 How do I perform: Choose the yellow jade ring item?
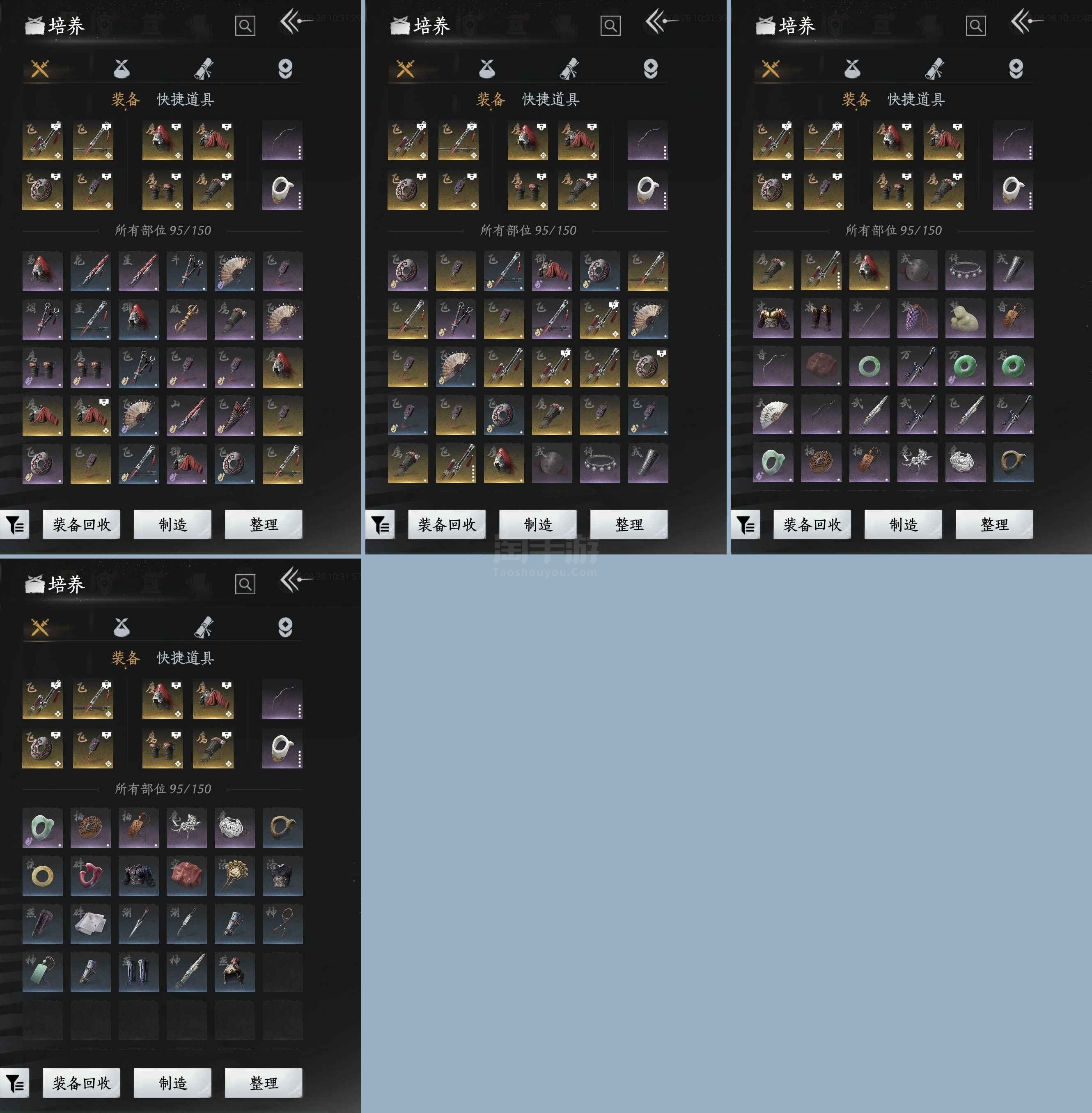point(42,876)
